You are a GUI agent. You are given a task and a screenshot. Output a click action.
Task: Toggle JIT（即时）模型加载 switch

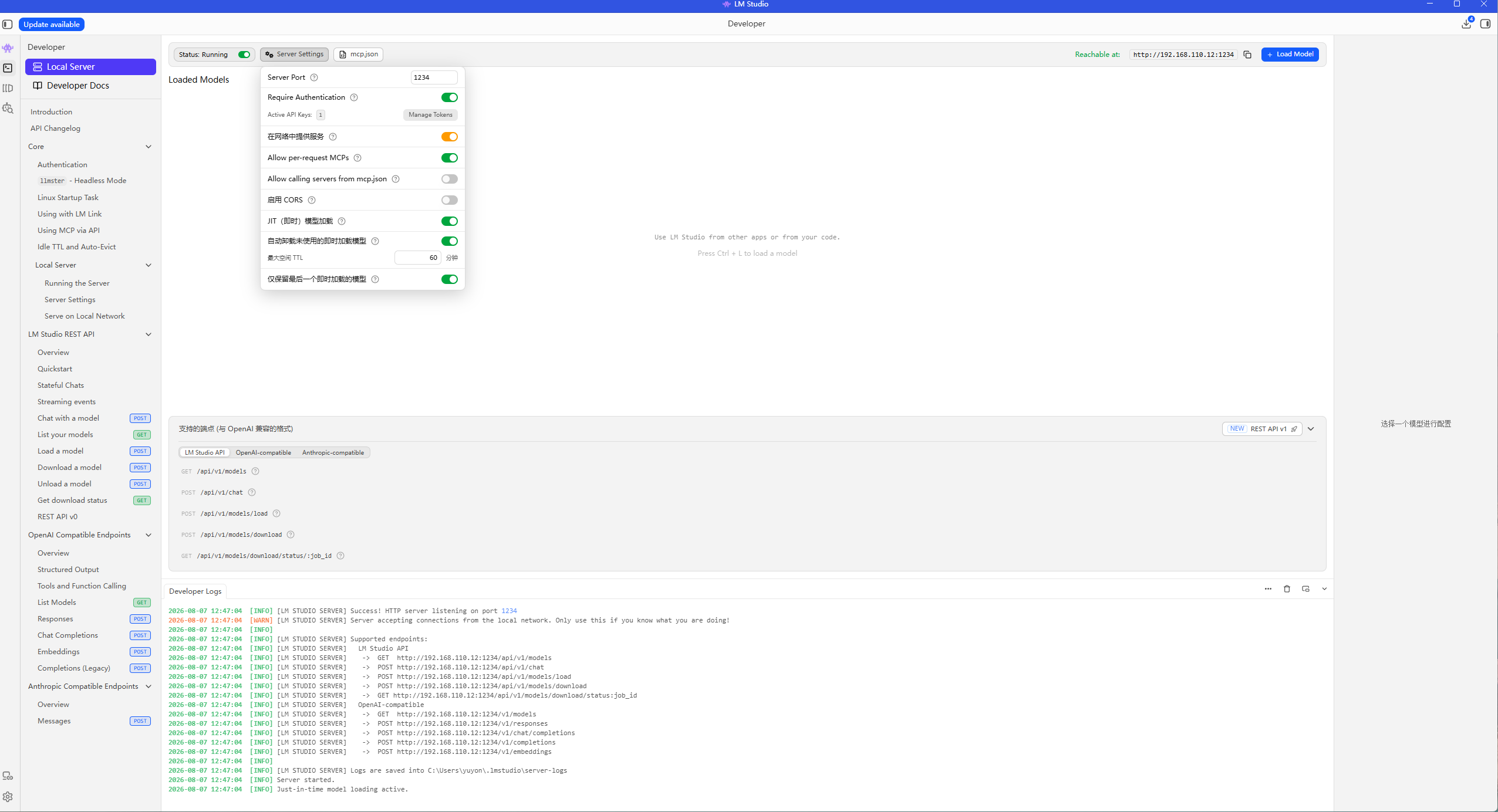(x=450, y=221)
